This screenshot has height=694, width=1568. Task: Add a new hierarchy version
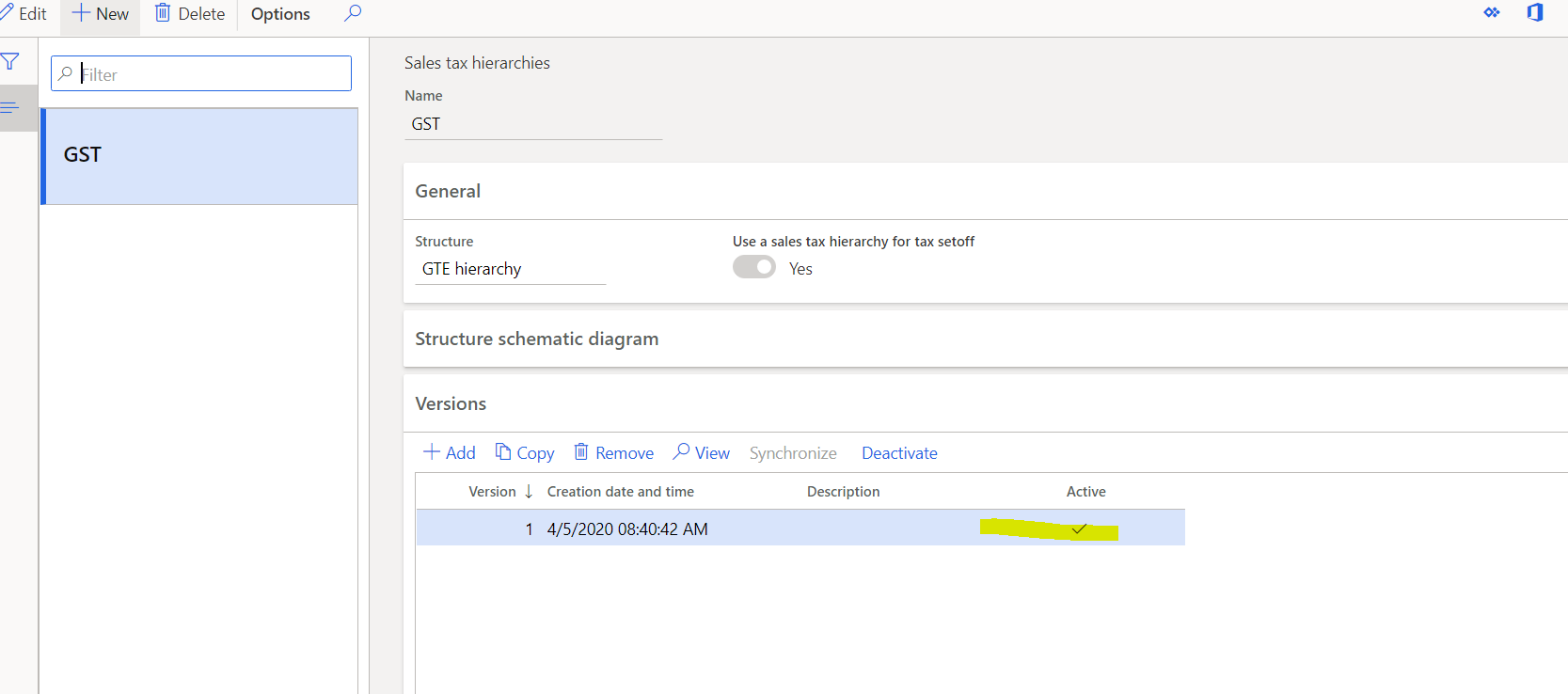coord(450,453)
